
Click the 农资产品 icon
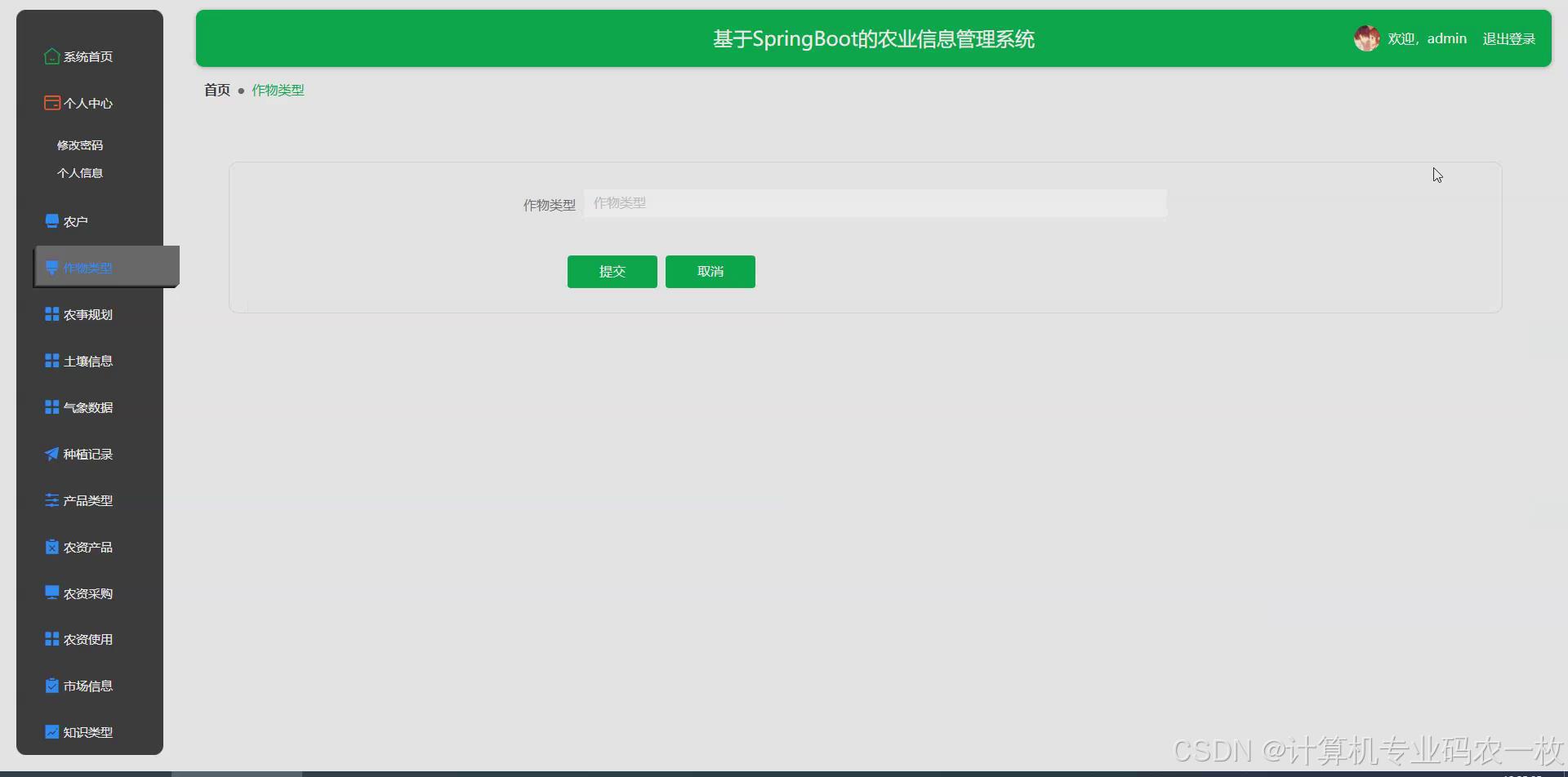51,546
